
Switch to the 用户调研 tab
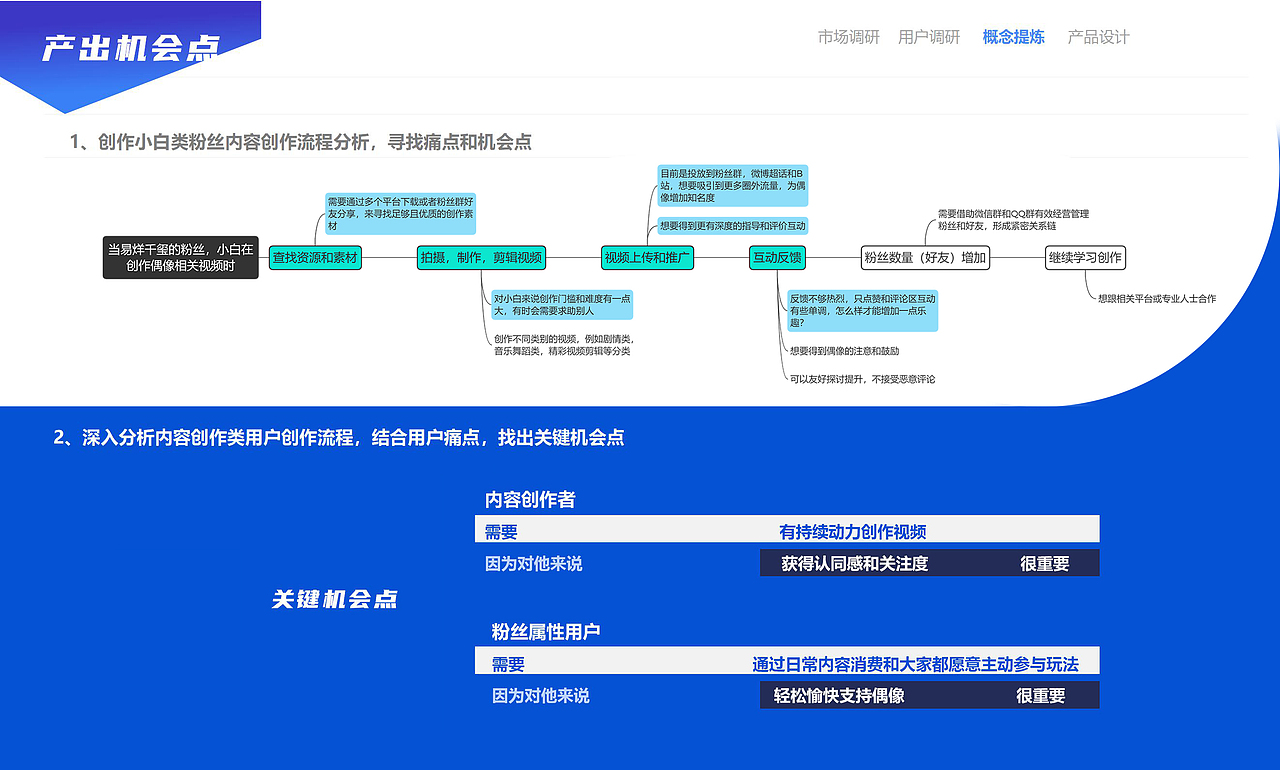930,37
